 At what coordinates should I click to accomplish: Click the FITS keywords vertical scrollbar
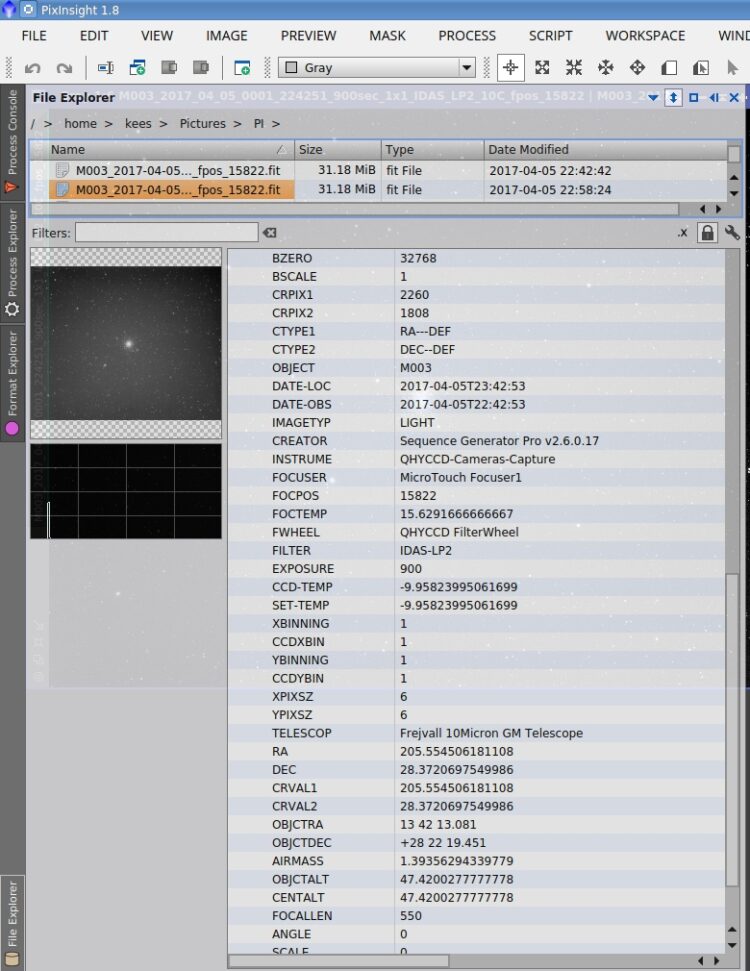point(732,729)
